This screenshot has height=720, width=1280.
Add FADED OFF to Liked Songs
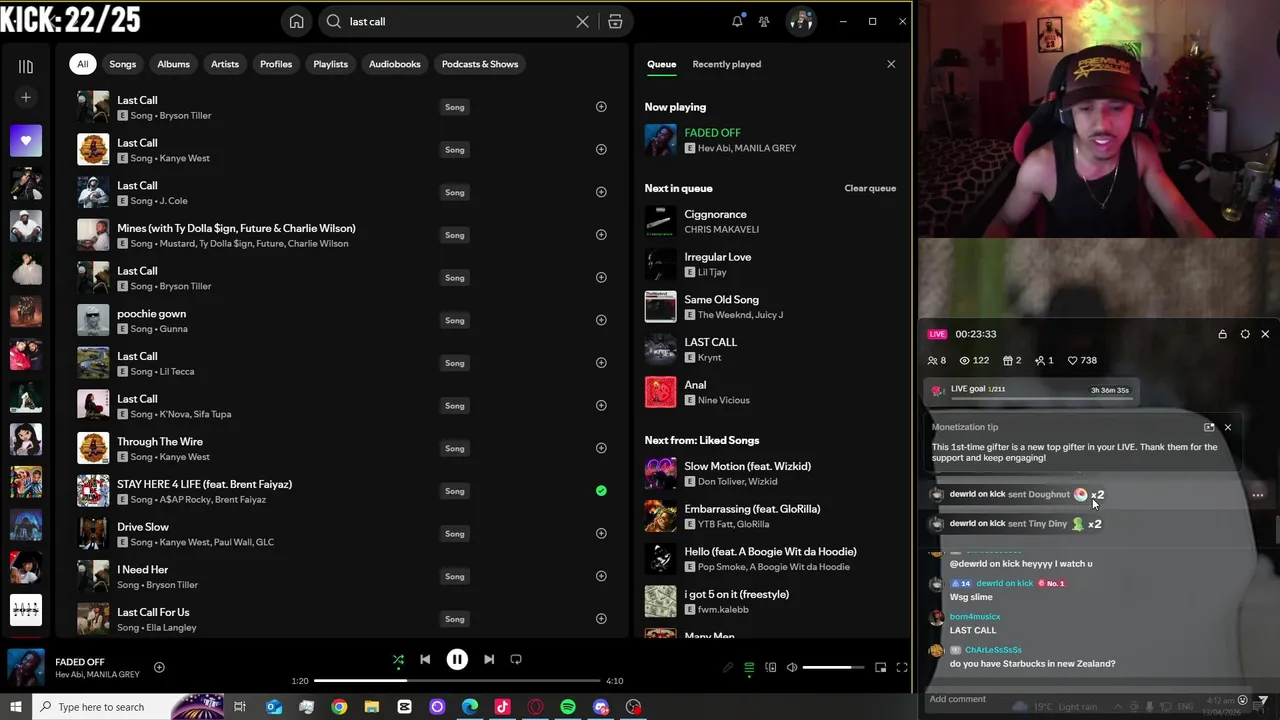click(159, 667)
